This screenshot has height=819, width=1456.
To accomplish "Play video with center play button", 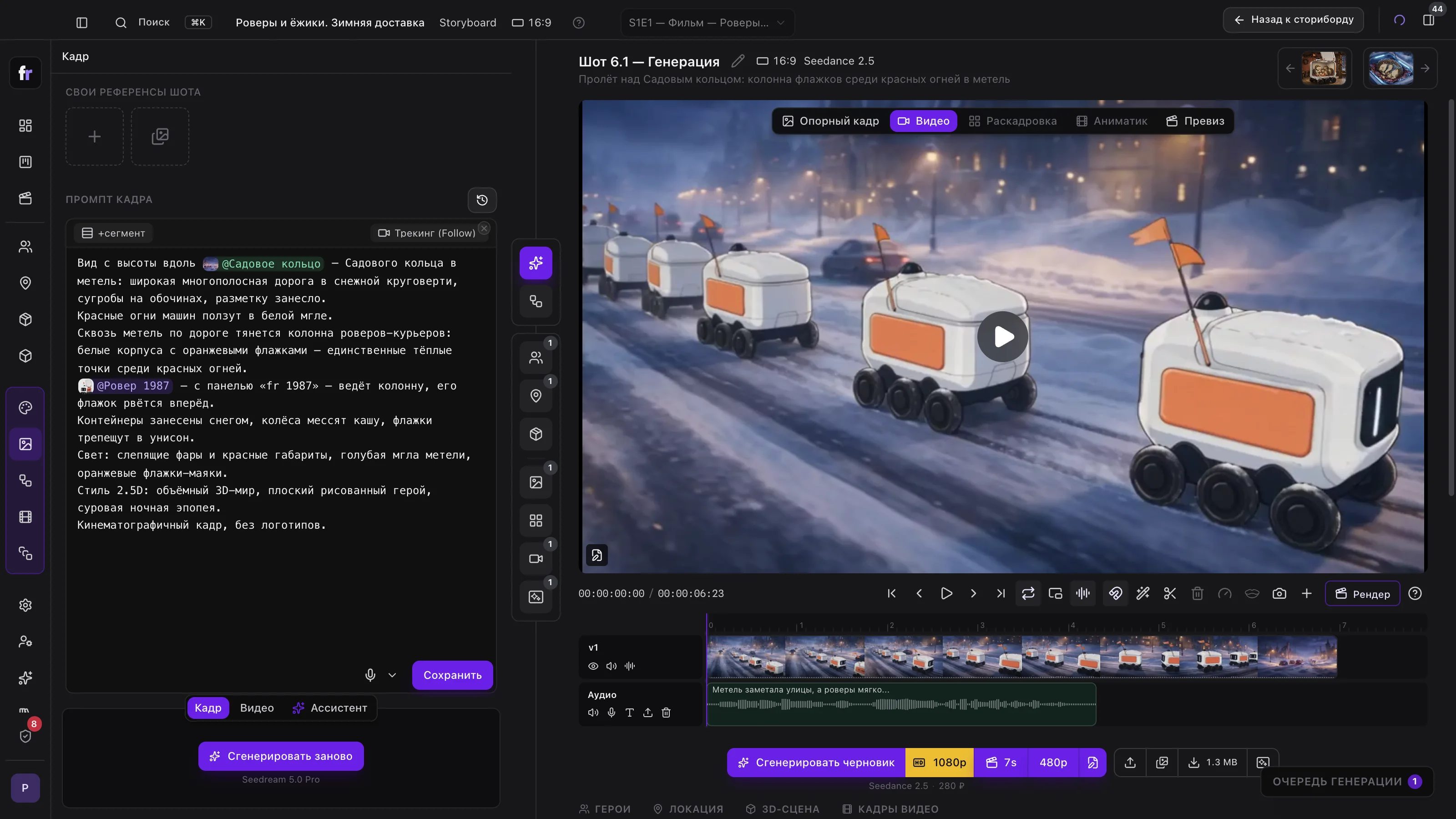I will (1003, 336).
